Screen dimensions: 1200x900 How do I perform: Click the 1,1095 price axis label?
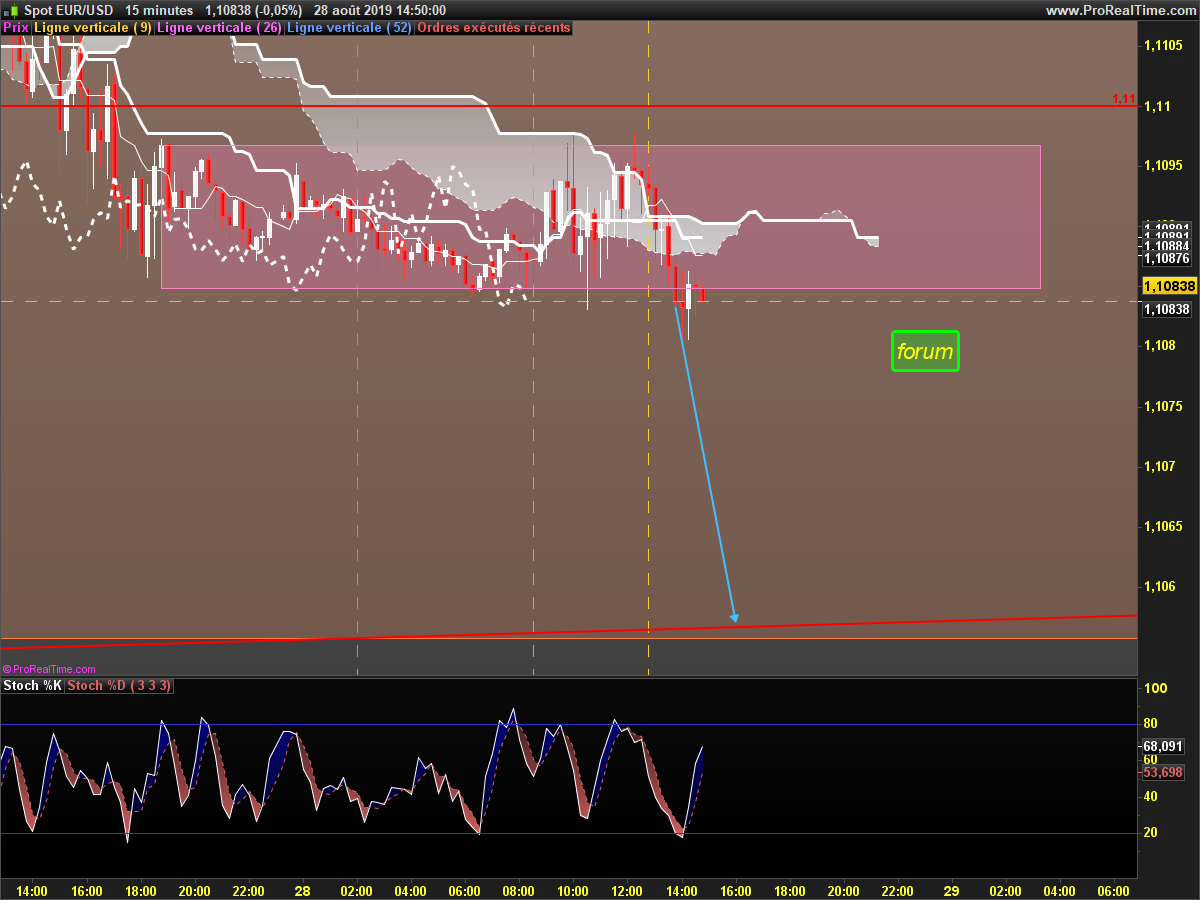[x=1164, y=166]
